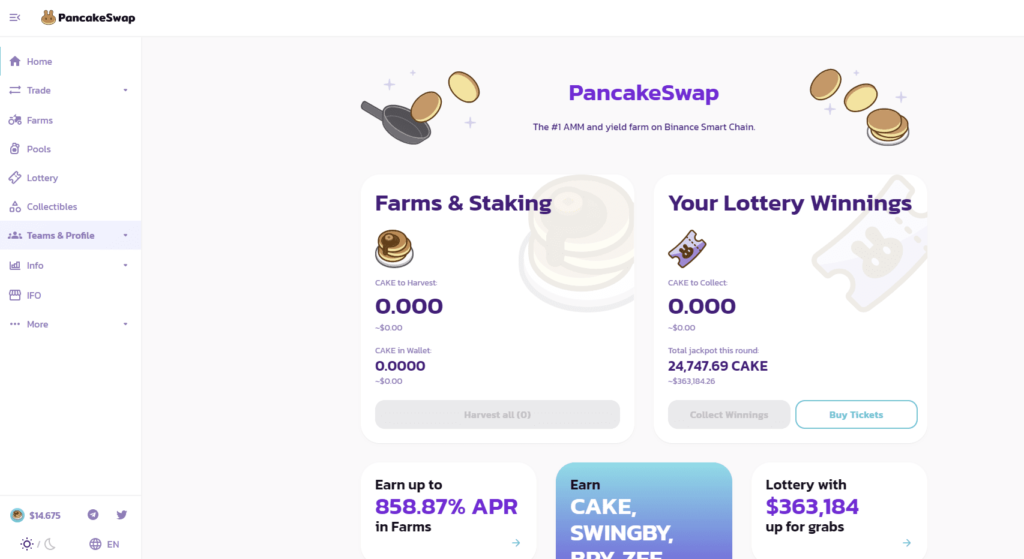Open the Twitter bird icon
The width and height of the screenshot is (1024, 559).
coord(122,515)
